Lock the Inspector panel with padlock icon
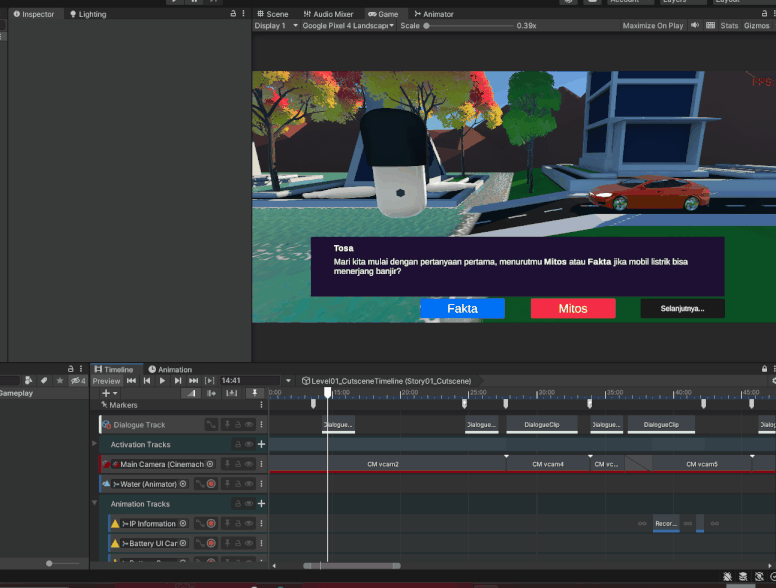Screen dimensions: 776x588 (233, 14)
